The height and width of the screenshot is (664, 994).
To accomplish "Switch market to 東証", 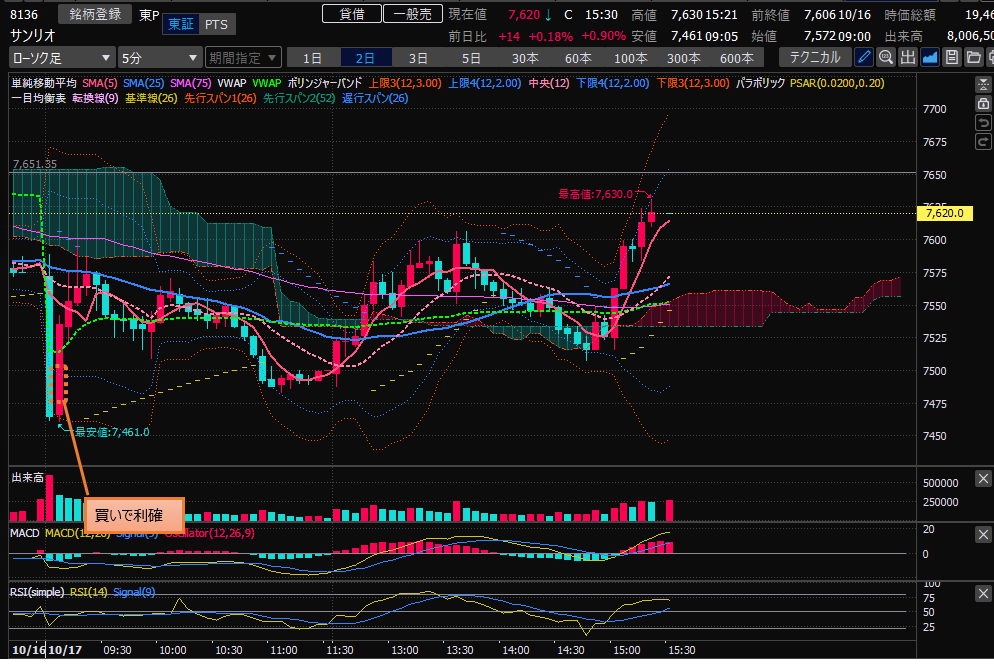I will [x=181, y=23].
